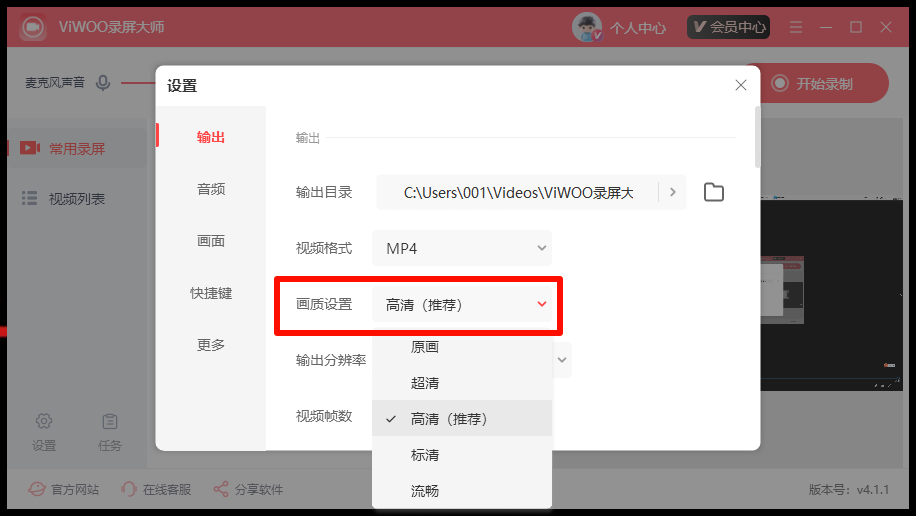Contact 在线客服 online support
The image size is (916, 516).
[x=156, y=489]
